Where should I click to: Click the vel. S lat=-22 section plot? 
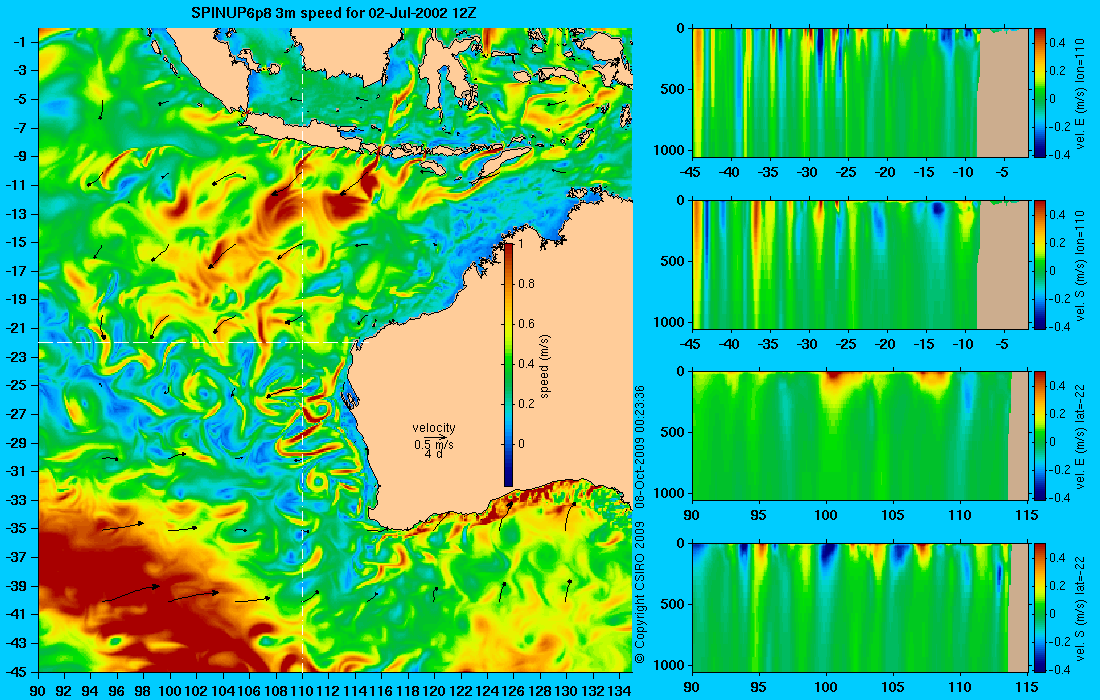pyautogui.click(x=860, y=607)
